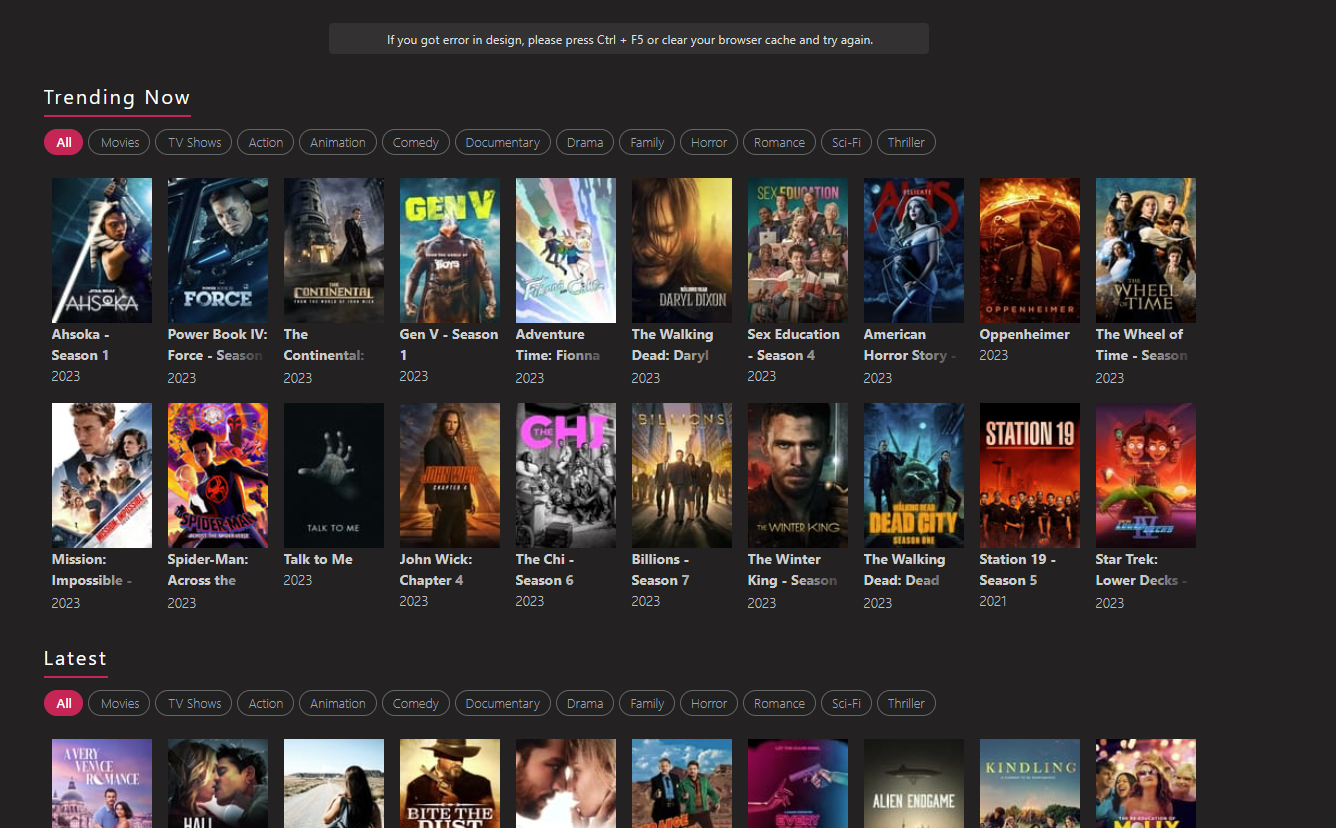Image resolution: width=1336 pixels, height=828 pixels.
Task: Filter Latest section by Sci-Fi
Action: 846,703
